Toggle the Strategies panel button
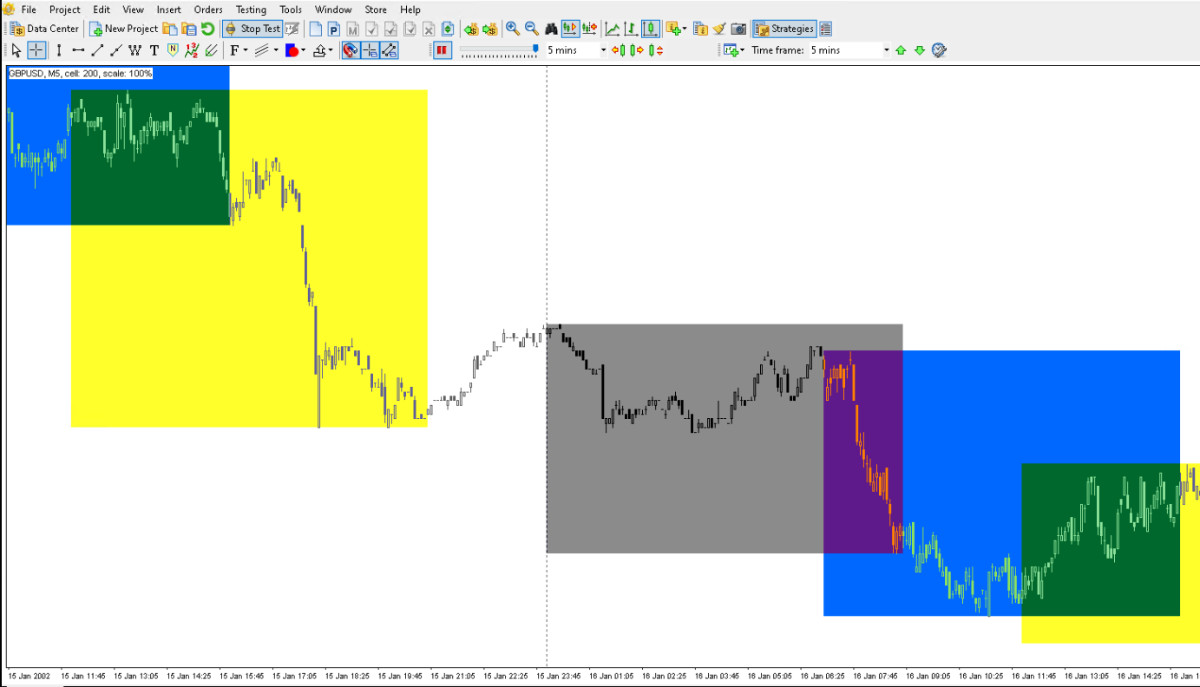1200x687 pixels. pyautogui.click(x=785, y=29)
